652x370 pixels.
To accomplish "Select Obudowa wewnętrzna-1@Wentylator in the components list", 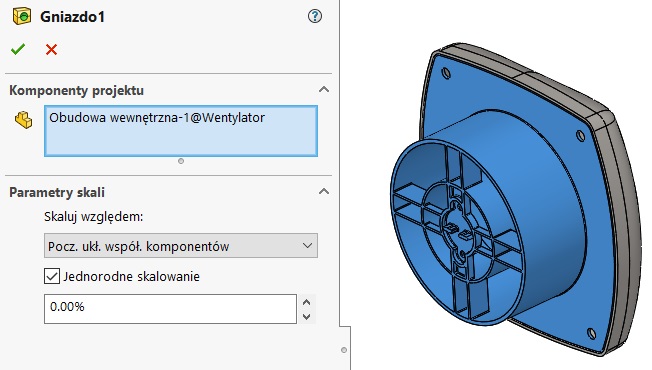I will point(157,118).
